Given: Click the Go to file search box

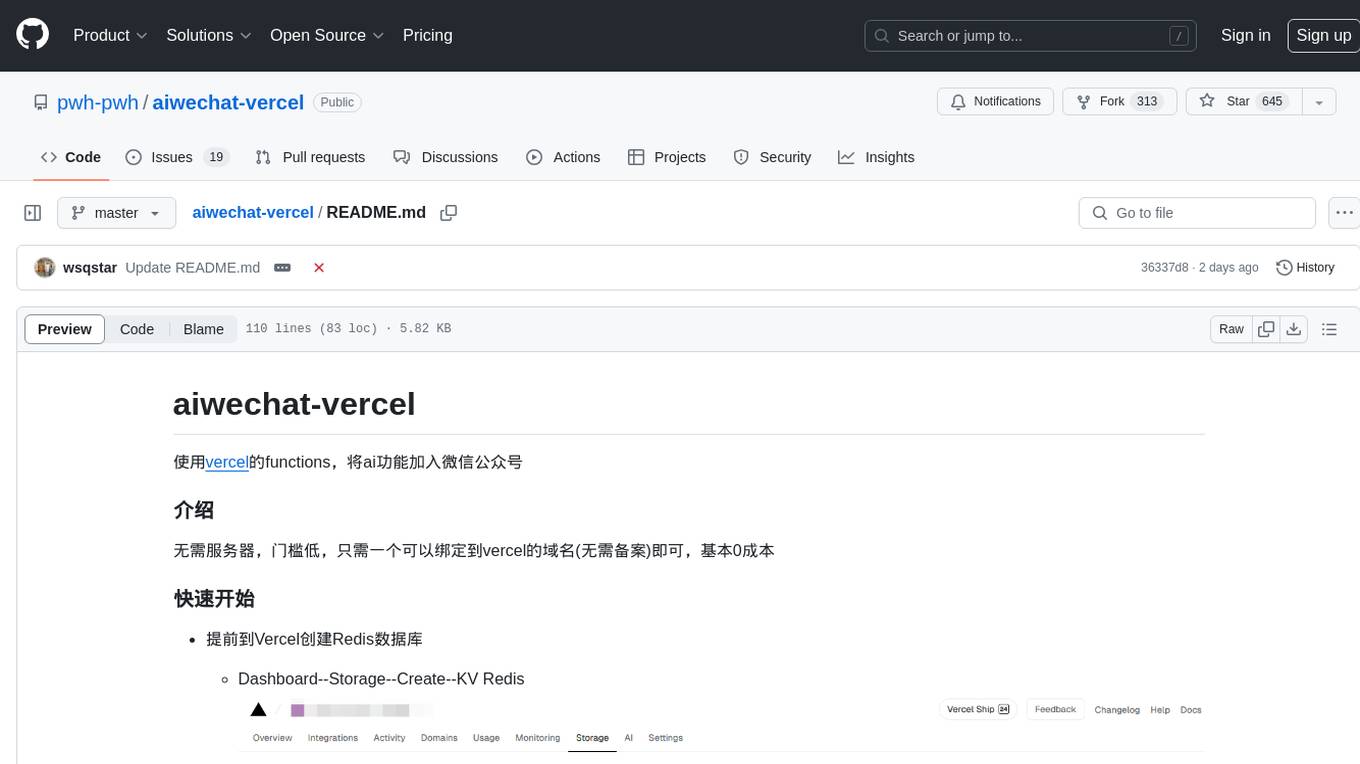Looking at the screenshot, I should [x=1197, y=213].
